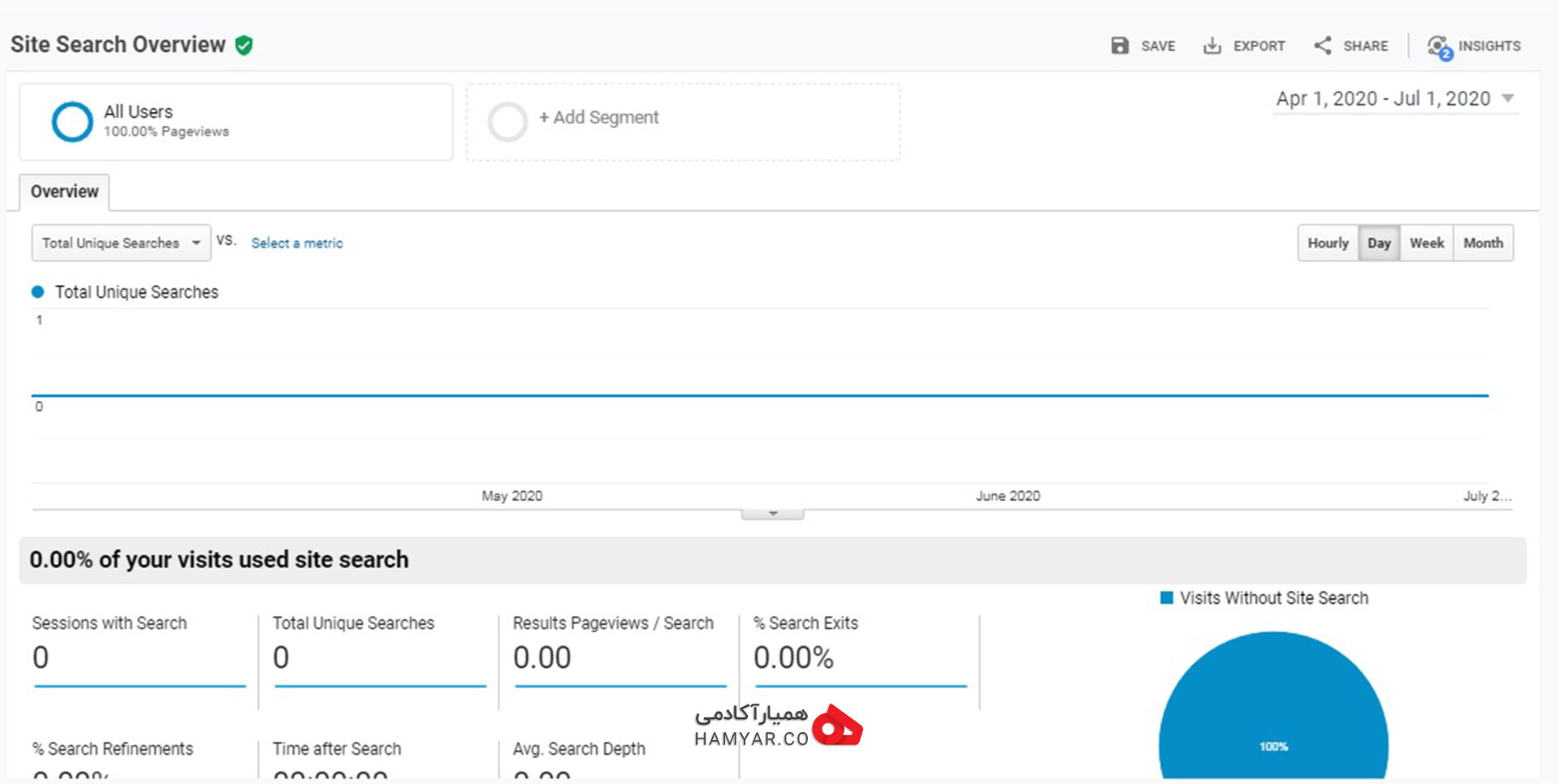Open the INSIGHTS panel
Viewport: 1559px width, 784px height.
click(x=1489, y=46)
